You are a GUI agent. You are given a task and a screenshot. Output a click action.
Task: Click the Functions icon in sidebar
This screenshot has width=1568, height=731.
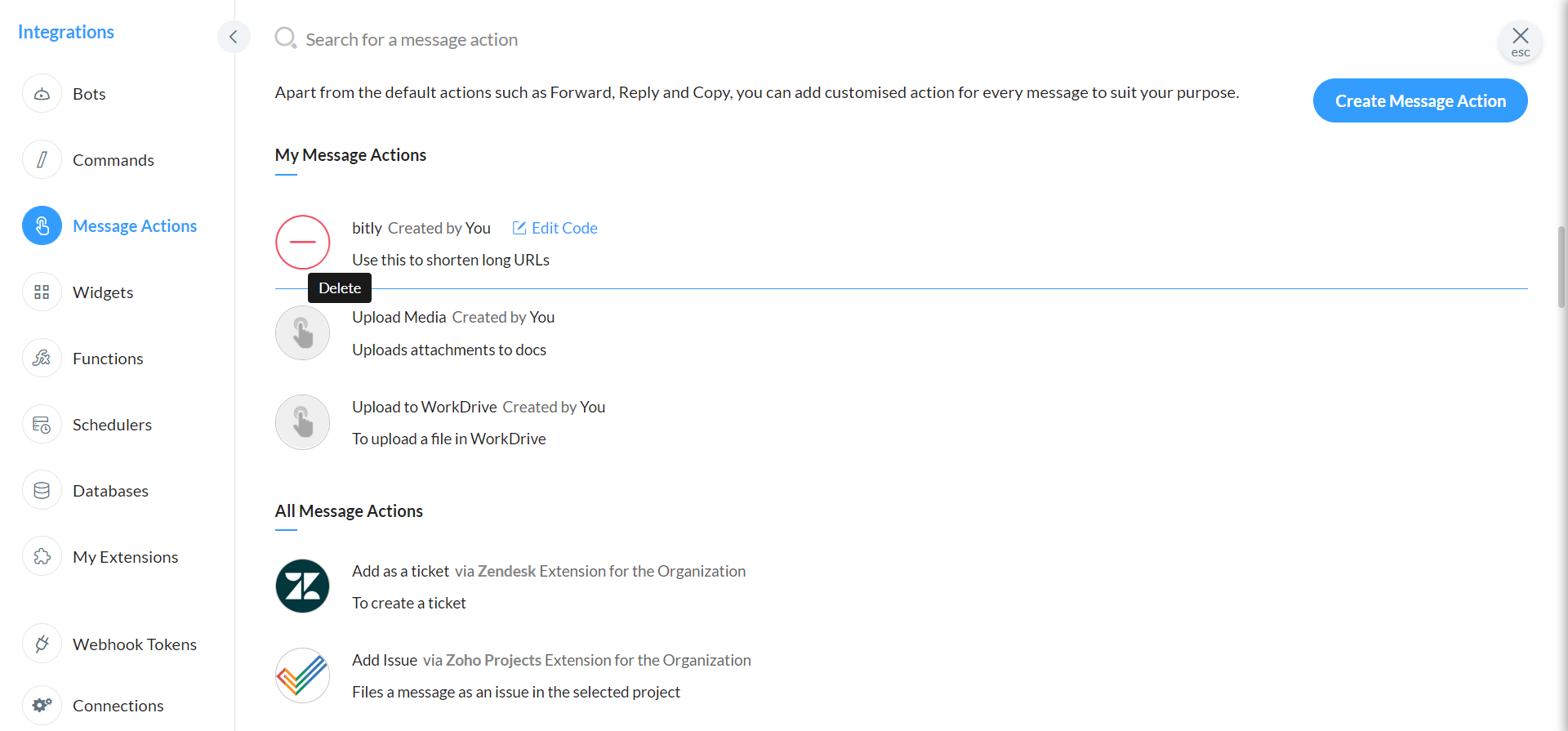point(42,359)
